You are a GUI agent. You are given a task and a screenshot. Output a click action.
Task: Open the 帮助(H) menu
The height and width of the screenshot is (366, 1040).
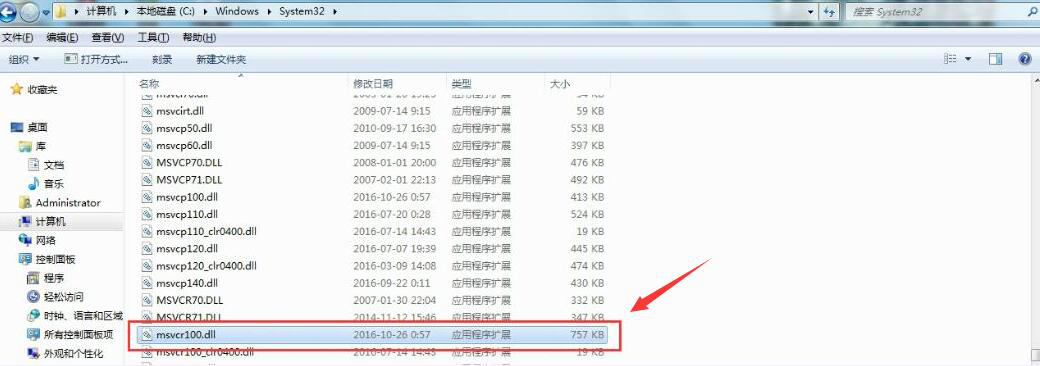coord(199,37)
